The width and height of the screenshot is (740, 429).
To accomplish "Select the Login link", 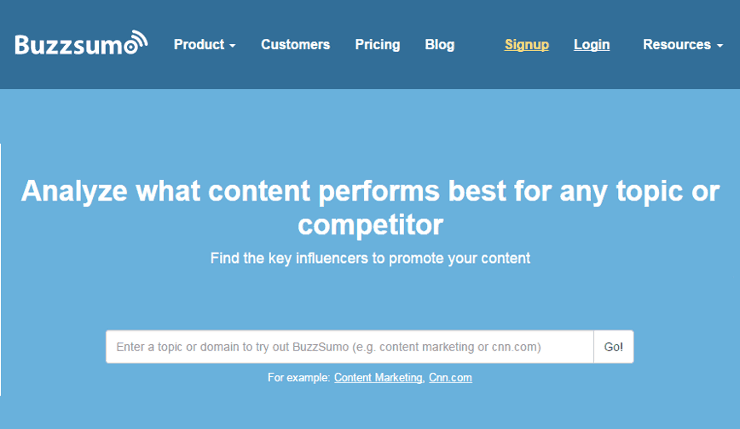I will coord(591,45).
